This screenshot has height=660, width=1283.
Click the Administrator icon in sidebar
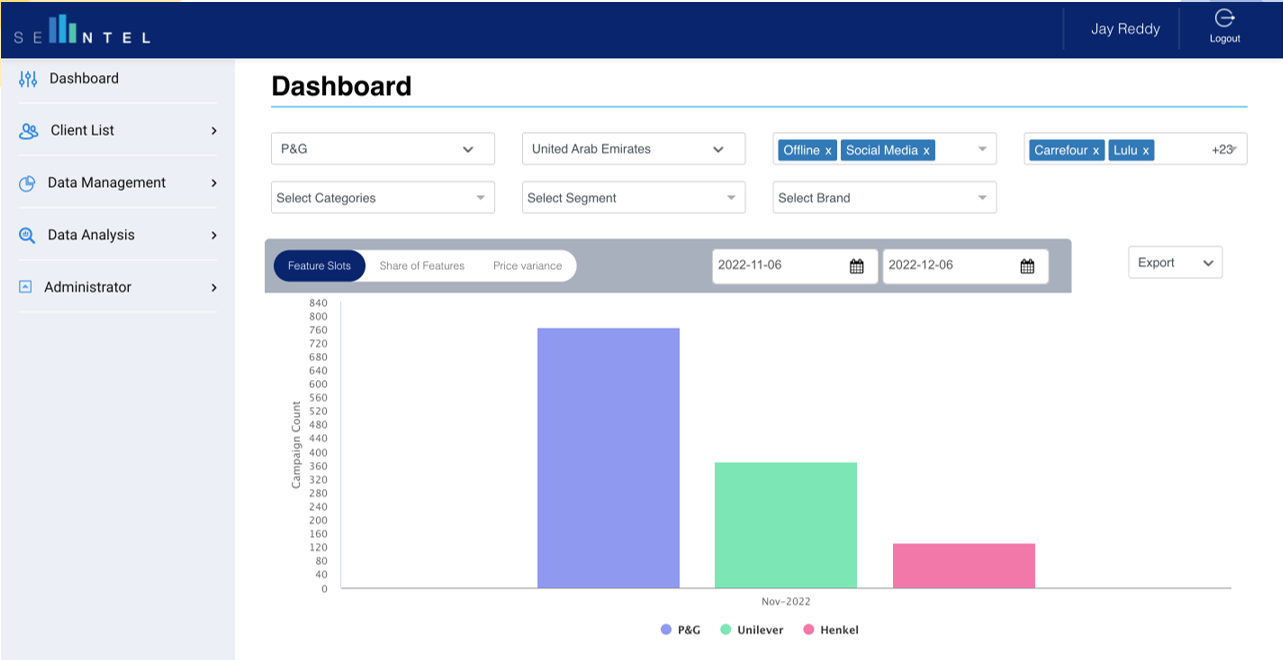(x=26, y=287)
